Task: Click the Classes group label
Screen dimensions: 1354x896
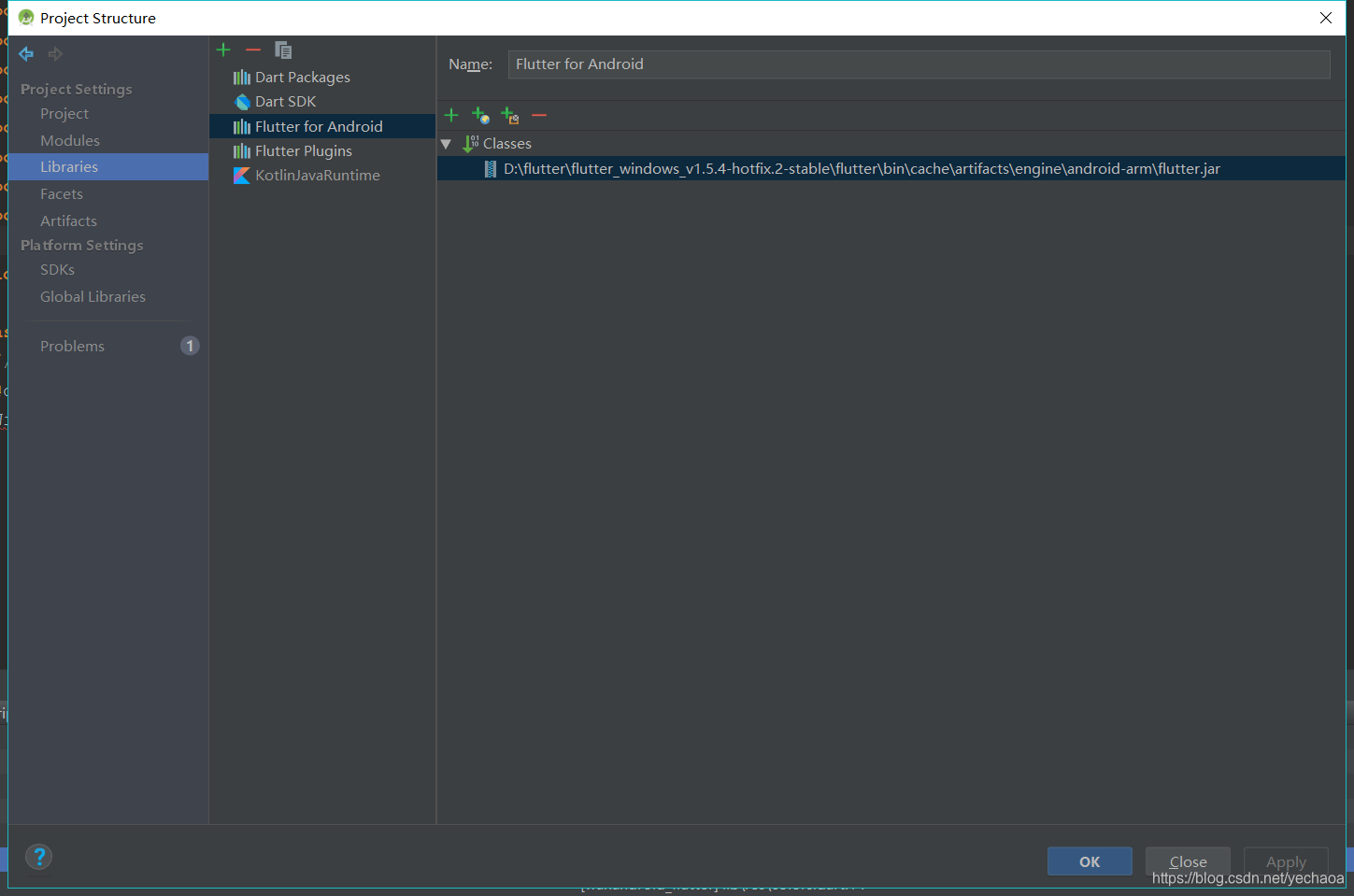Action: [x=507, y=144]
